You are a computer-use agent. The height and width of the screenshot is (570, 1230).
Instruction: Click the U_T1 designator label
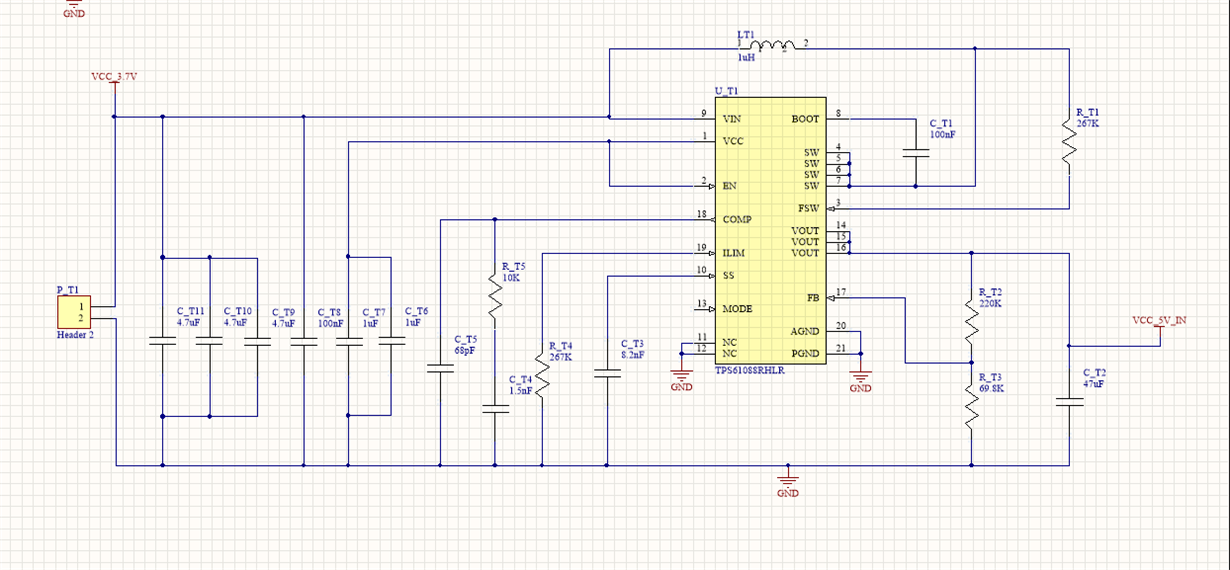coord(726,91)
